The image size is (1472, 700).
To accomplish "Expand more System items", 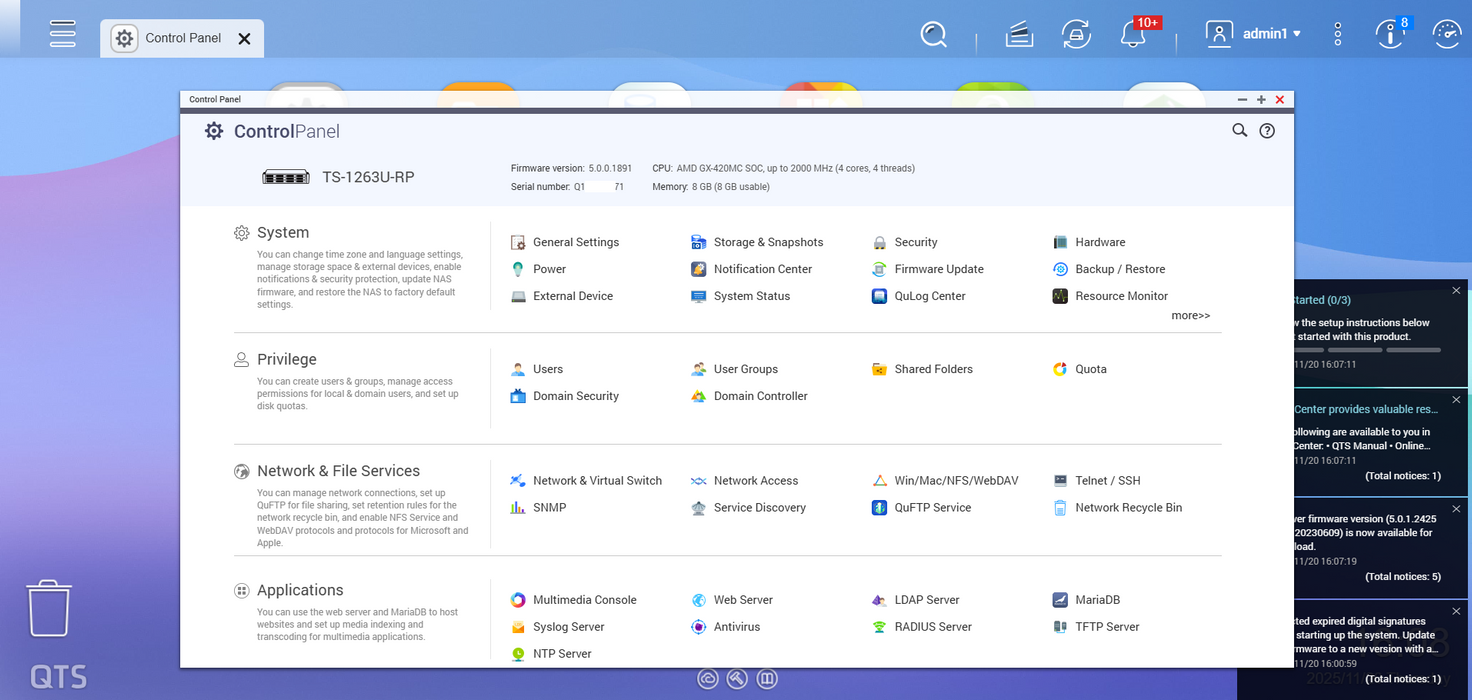I will click(1190, 316).
